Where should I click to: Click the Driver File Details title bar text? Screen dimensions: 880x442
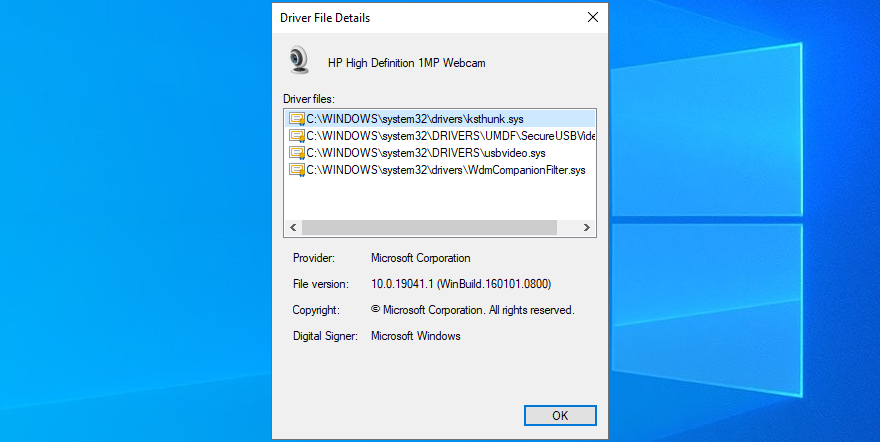point(325,18)
